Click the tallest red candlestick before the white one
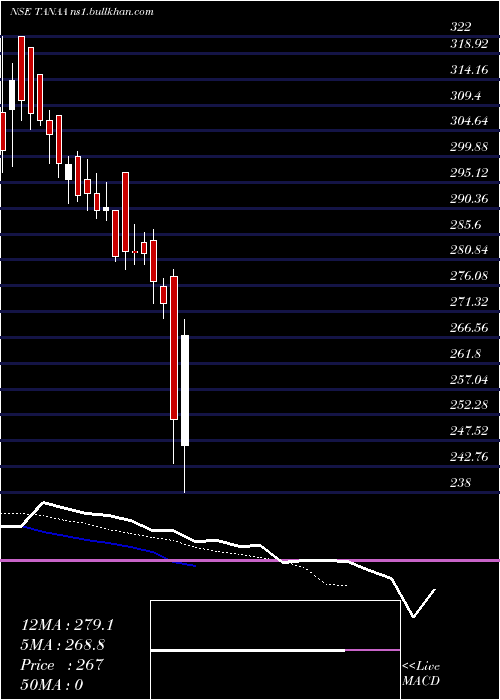This screenshot has height=700, width=500. click(x=174, y=348)
